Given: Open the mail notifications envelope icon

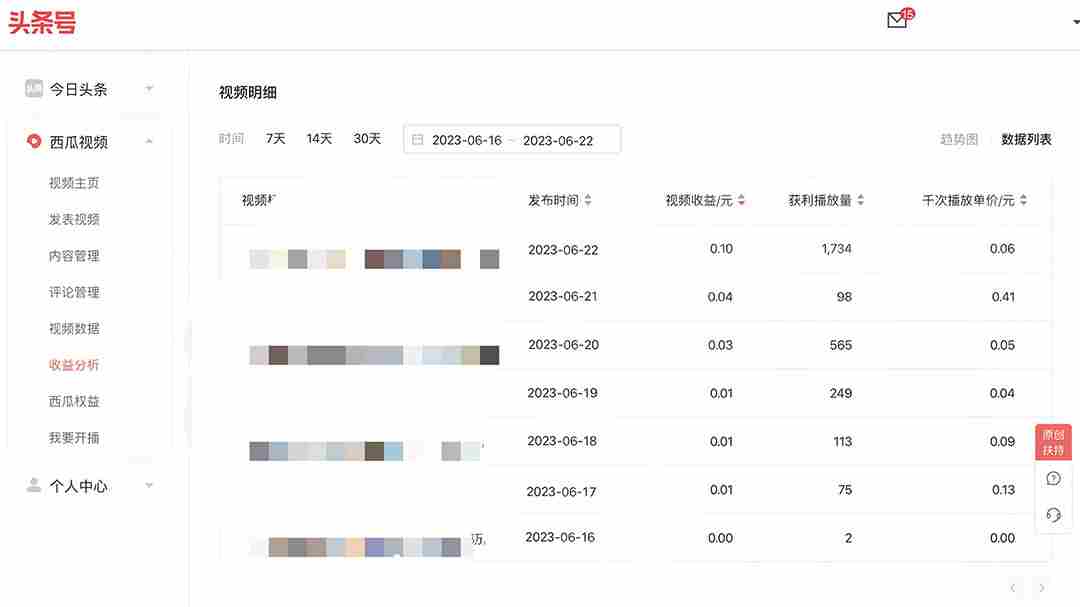Looking at the screenshot, I should (897, 20).
